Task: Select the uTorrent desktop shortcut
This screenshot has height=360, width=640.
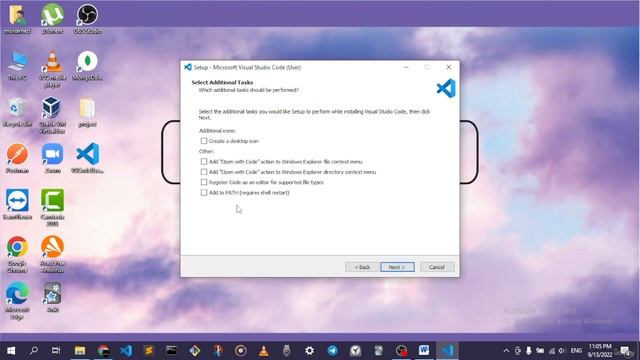Action: click(52, 19)
